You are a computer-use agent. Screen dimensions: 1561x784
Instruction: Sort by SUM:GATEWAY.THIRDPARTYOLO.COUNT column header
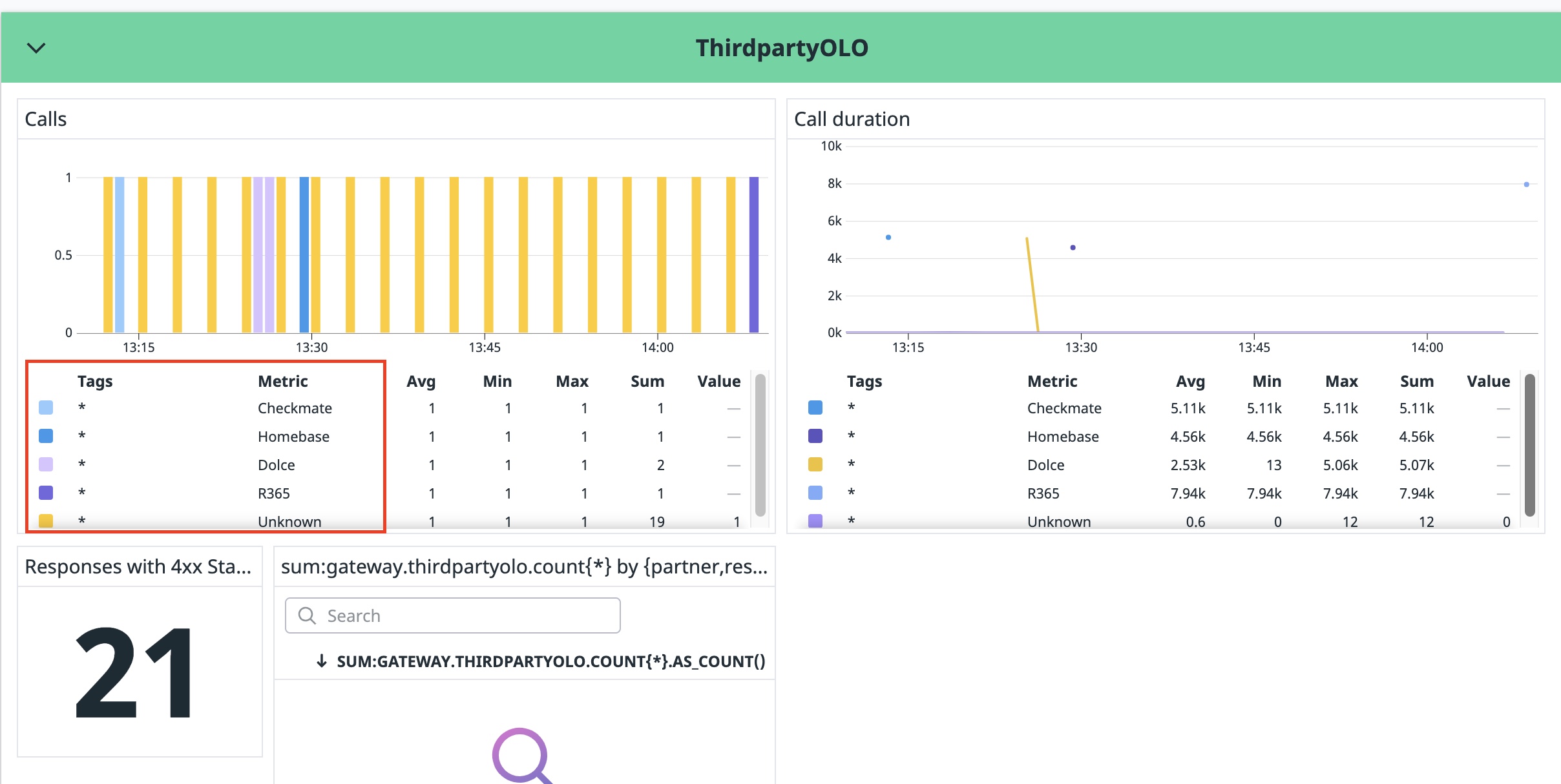coord(551,661)
